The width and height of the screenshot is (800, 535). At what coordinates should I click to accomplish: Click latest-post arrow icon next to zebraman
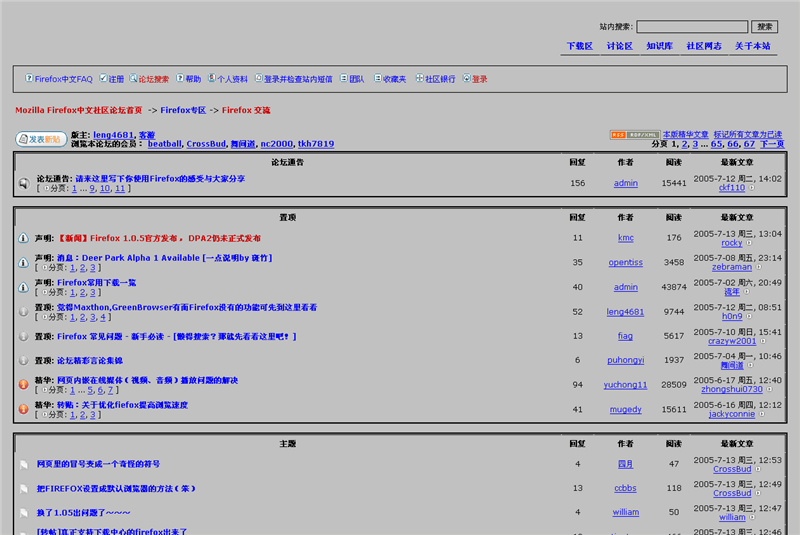tap(759, 267)
